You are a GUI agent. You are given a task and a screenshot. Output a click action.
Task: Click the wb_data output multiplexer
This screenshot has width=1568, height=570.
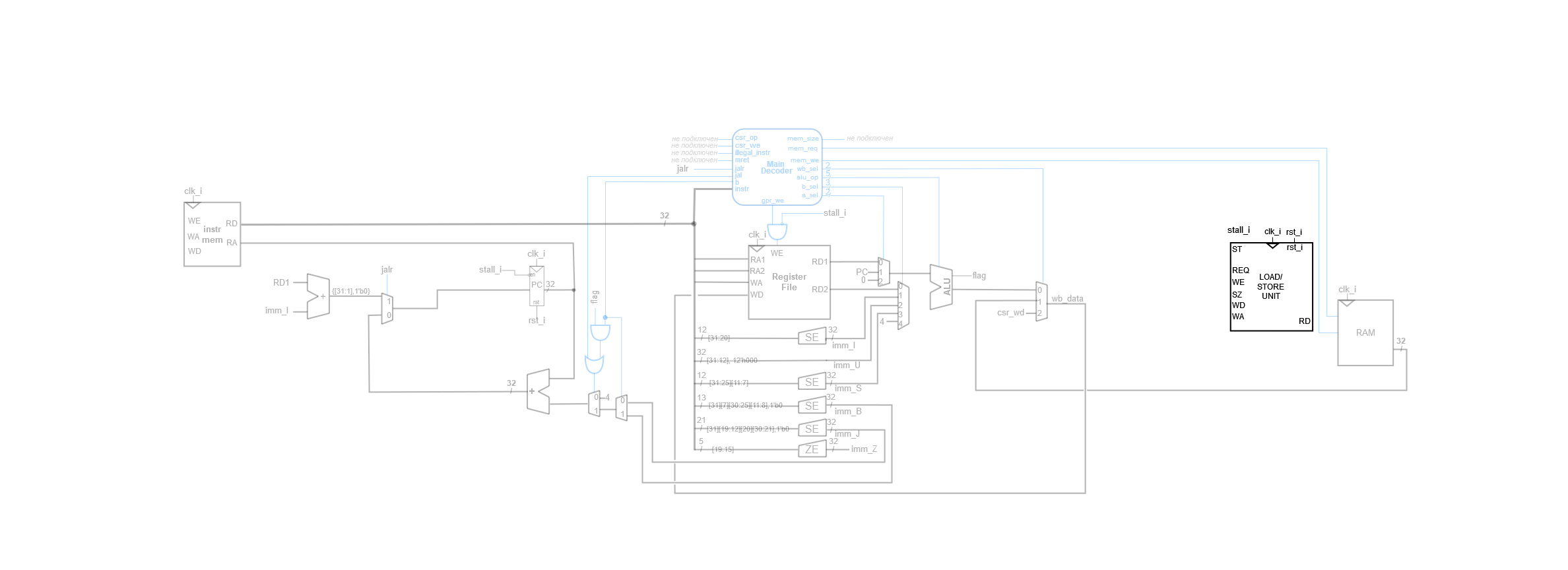[1041, 301]
